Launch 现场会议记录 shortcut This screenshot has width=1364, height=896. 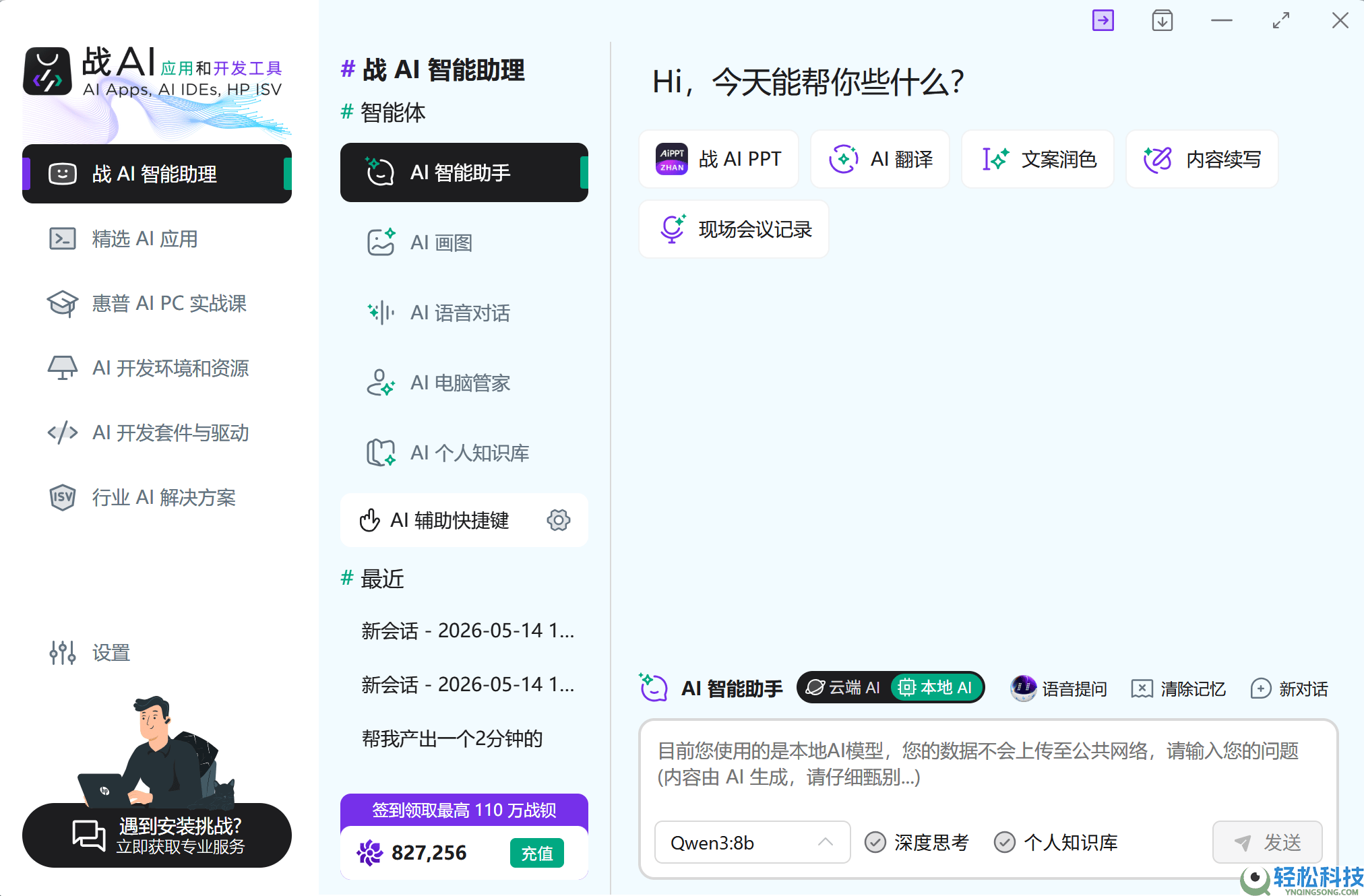(x=734, y=229)
